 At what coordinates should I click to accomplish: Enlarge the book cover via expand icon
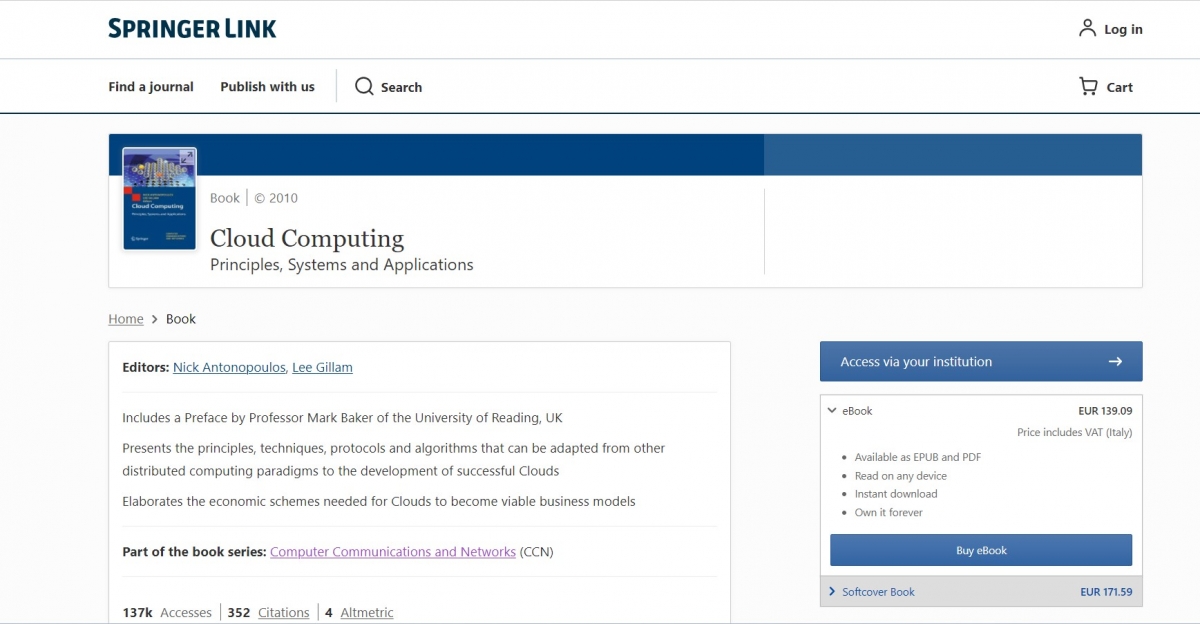[186, 158]
